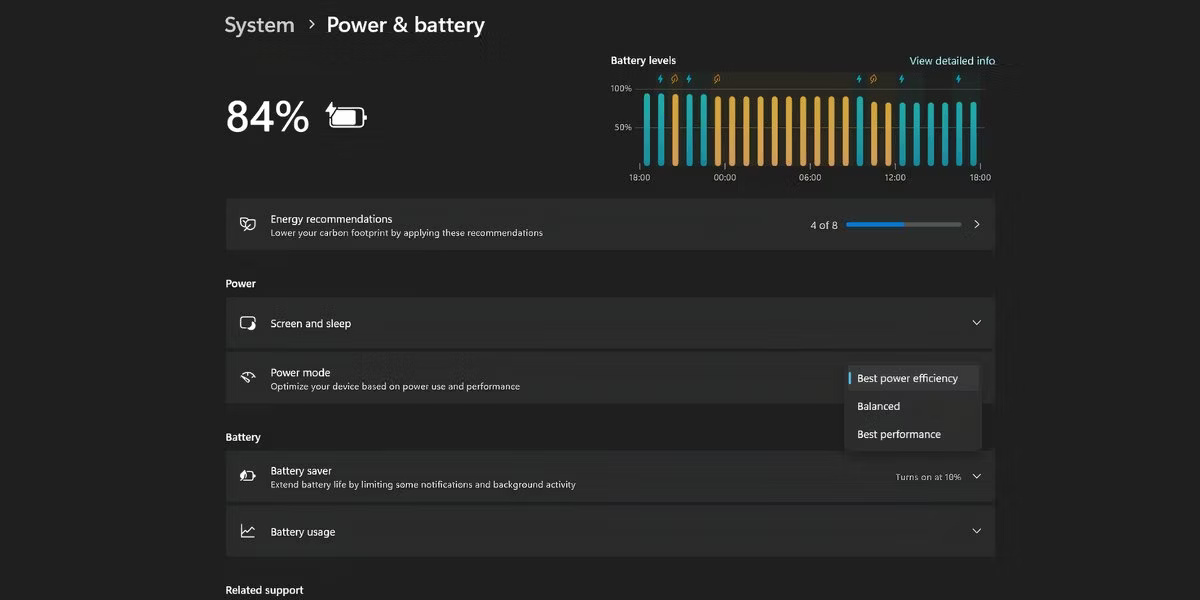
Task: Go back to System in breadcrumb
Action: coord(259,25)
